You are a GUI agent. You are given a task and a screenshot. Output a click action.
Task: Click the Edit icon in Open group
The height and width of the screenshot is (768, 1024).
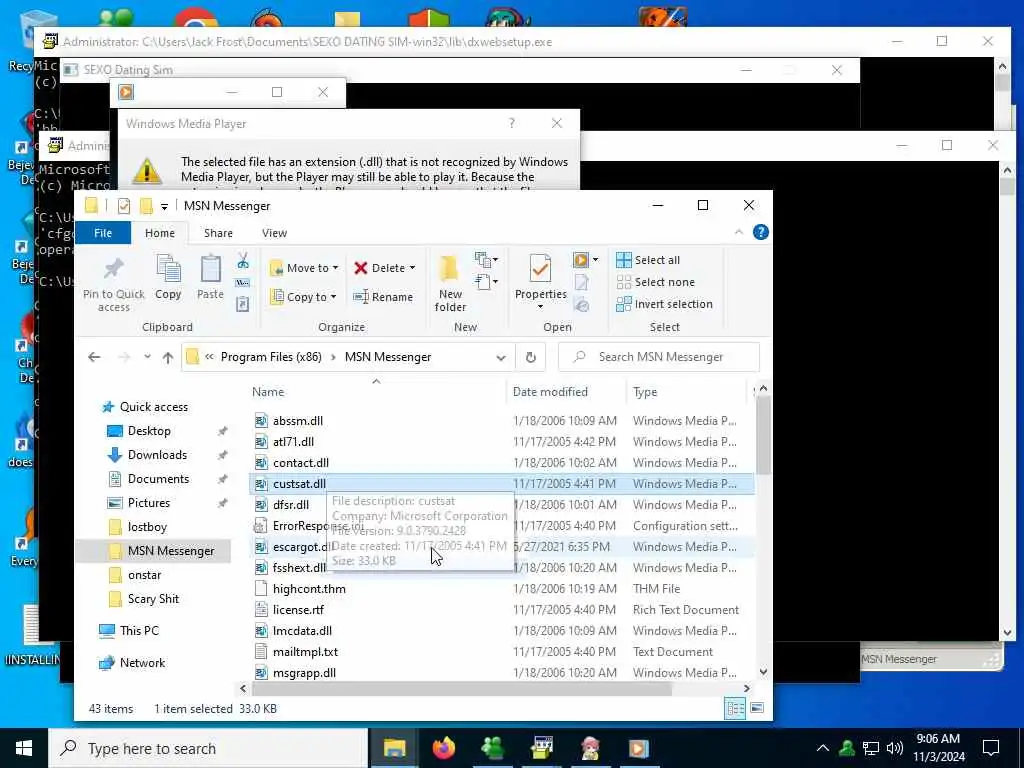(x=581, y=283)
